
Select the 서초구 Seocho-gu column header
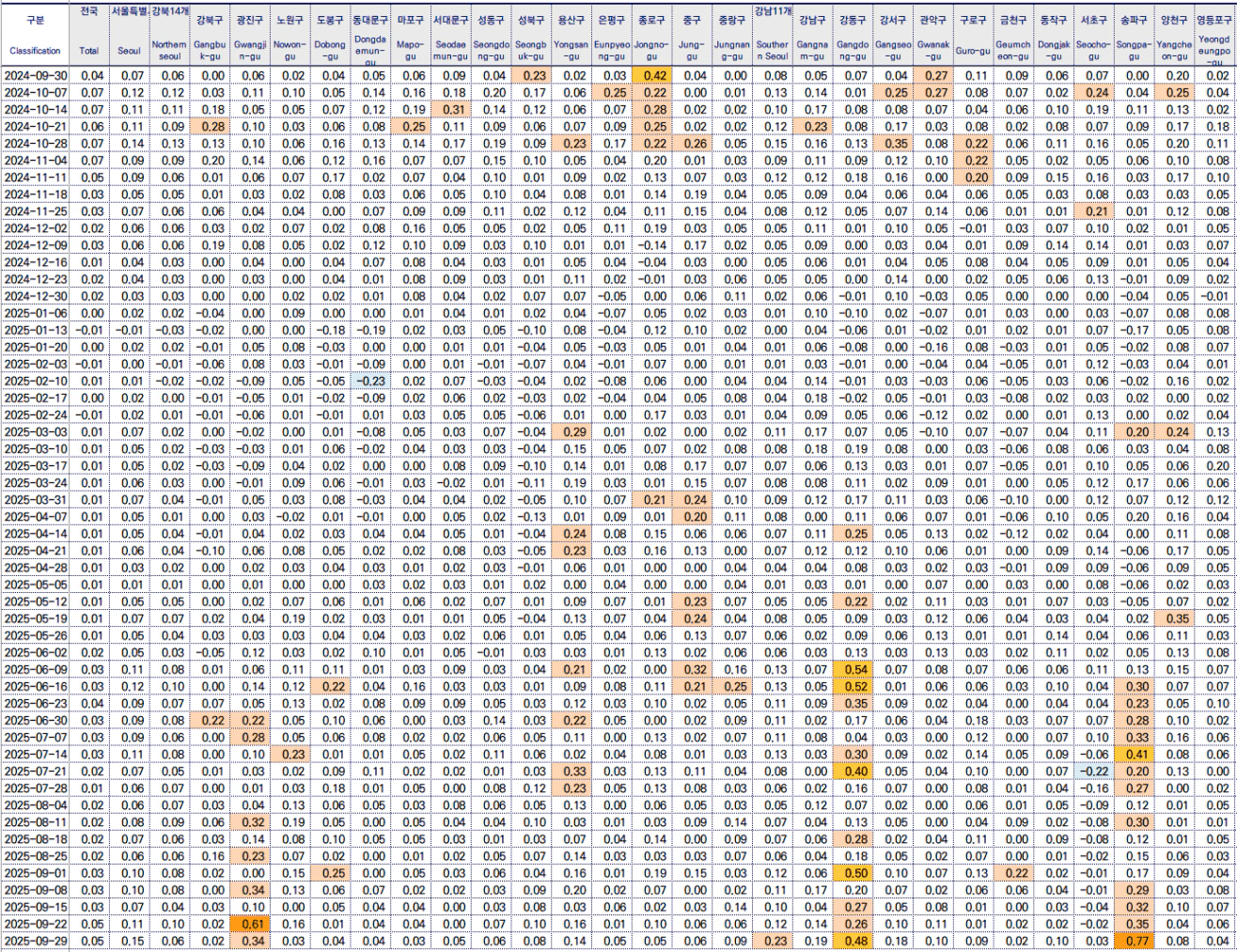pos(1094,35)
